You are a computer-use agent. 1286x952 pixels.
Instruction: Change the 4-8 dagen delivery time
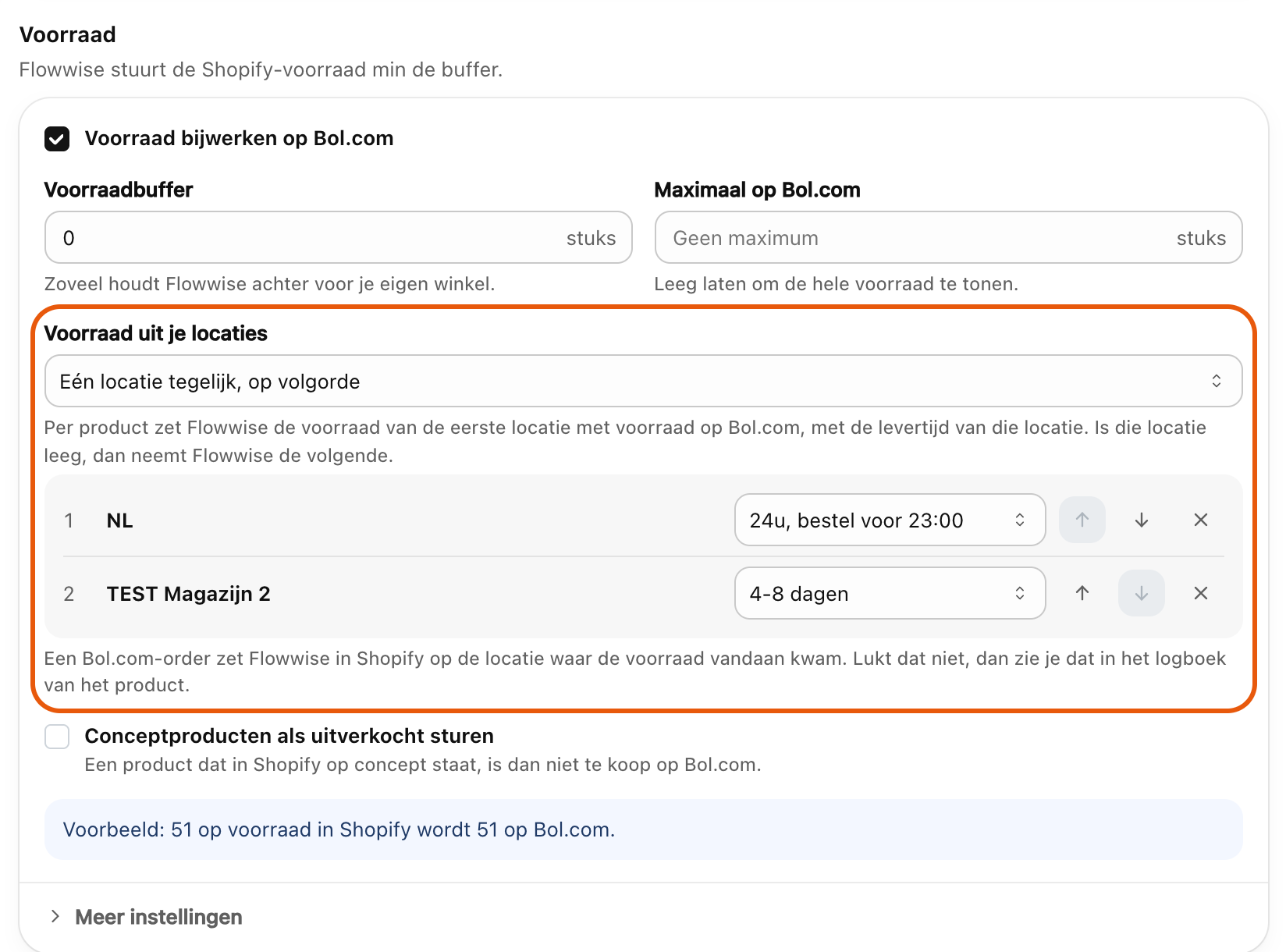890,593
